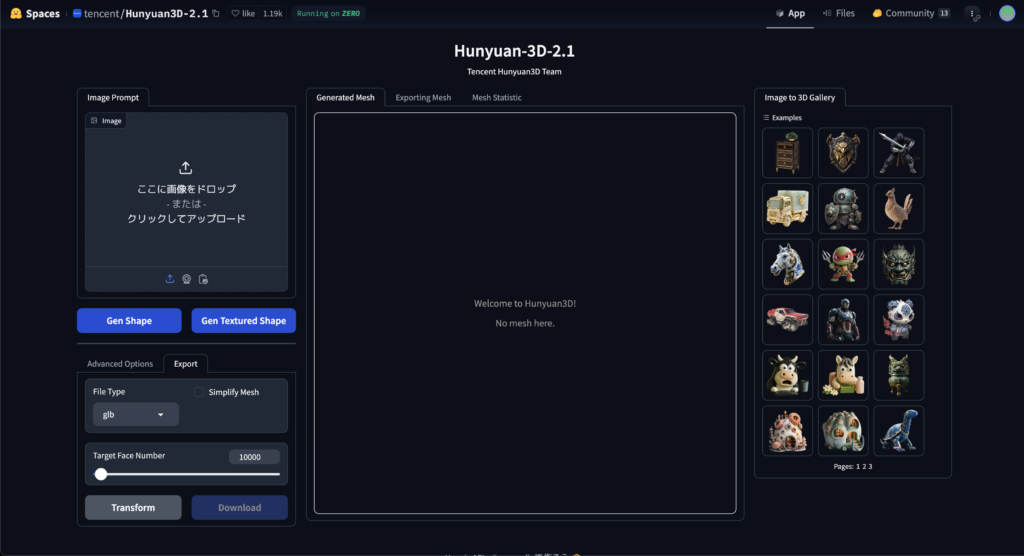Copy the space name with the copy icon
Image resolution: width=1024 pixels, height=556 pixels.
pyautogui.click(x=216, y=13)
